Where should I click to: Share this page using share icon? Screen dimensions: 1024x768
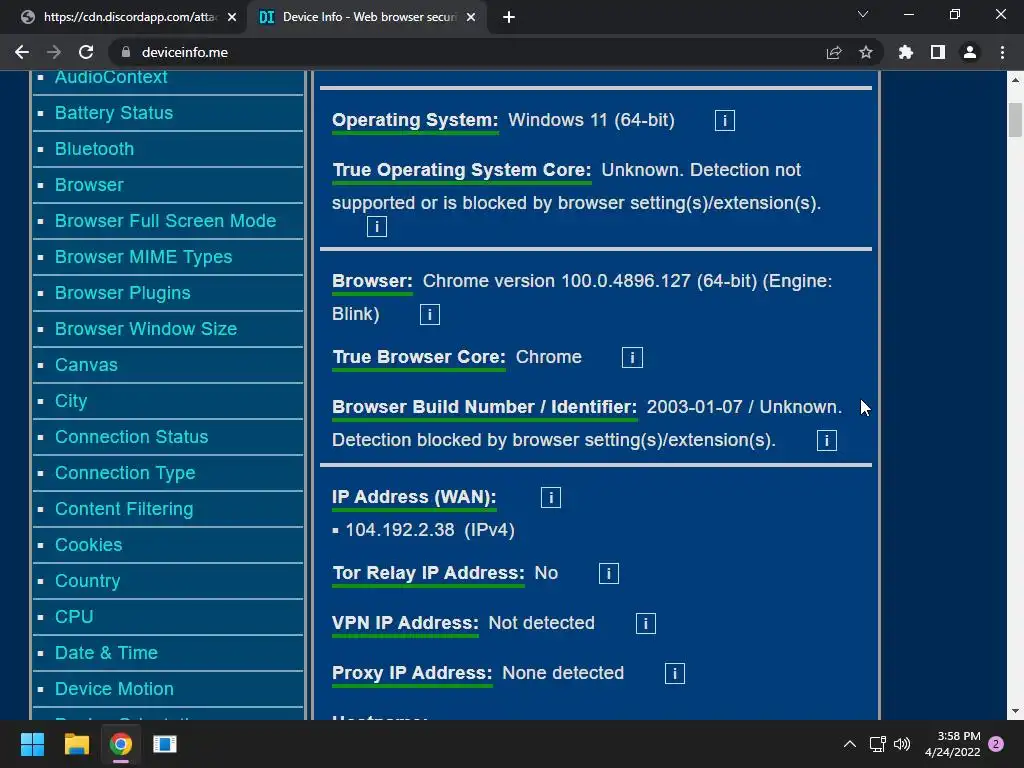pos(834,52)
